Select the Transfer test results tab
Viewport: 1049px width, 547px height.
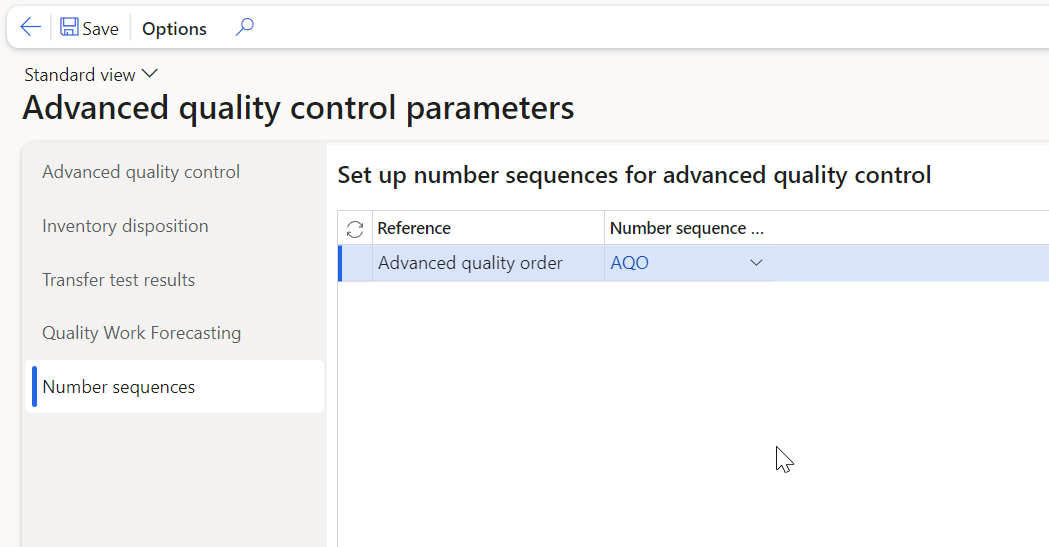(118, 280)
